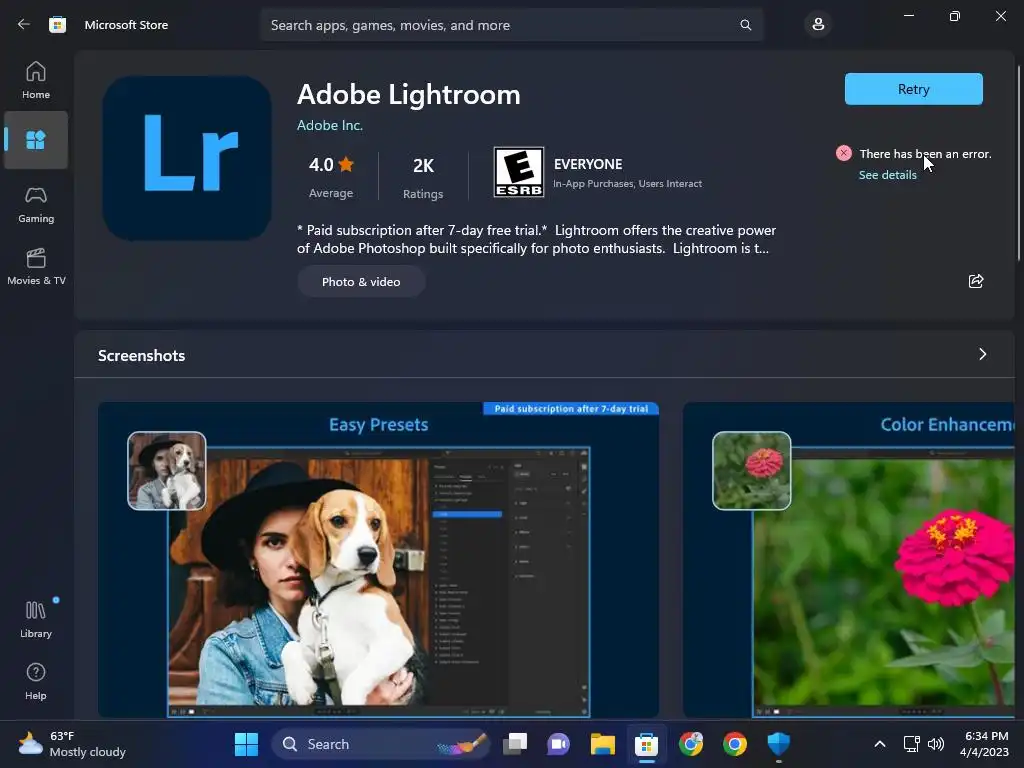This screenshot has height=768, width=1024.
Task: Click the search magnifier icon
Action: coord(745,25)
